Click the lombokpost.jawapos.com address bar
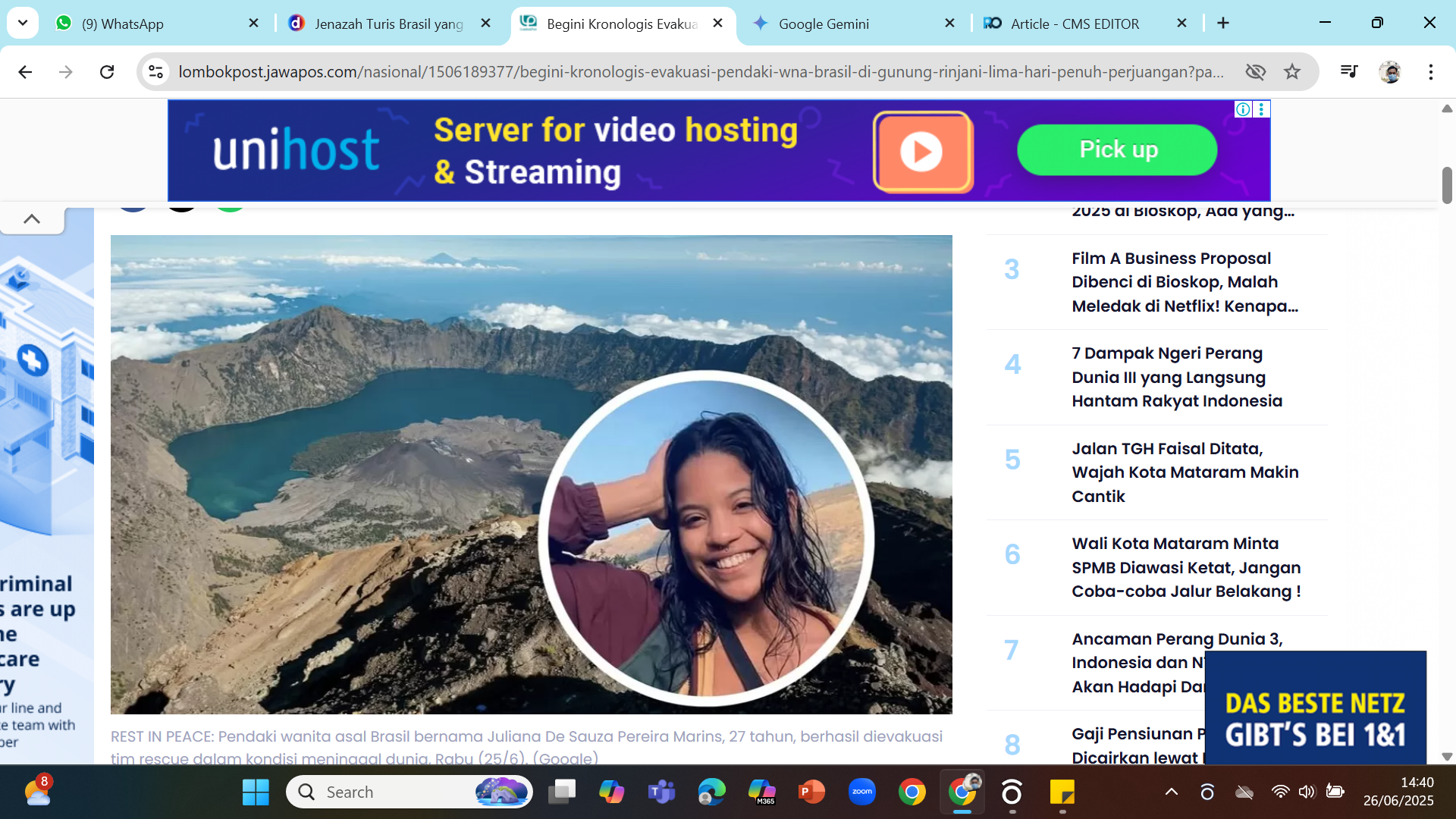The height and width of the screenshot is (819, 1456). click(x=701, y=72)
